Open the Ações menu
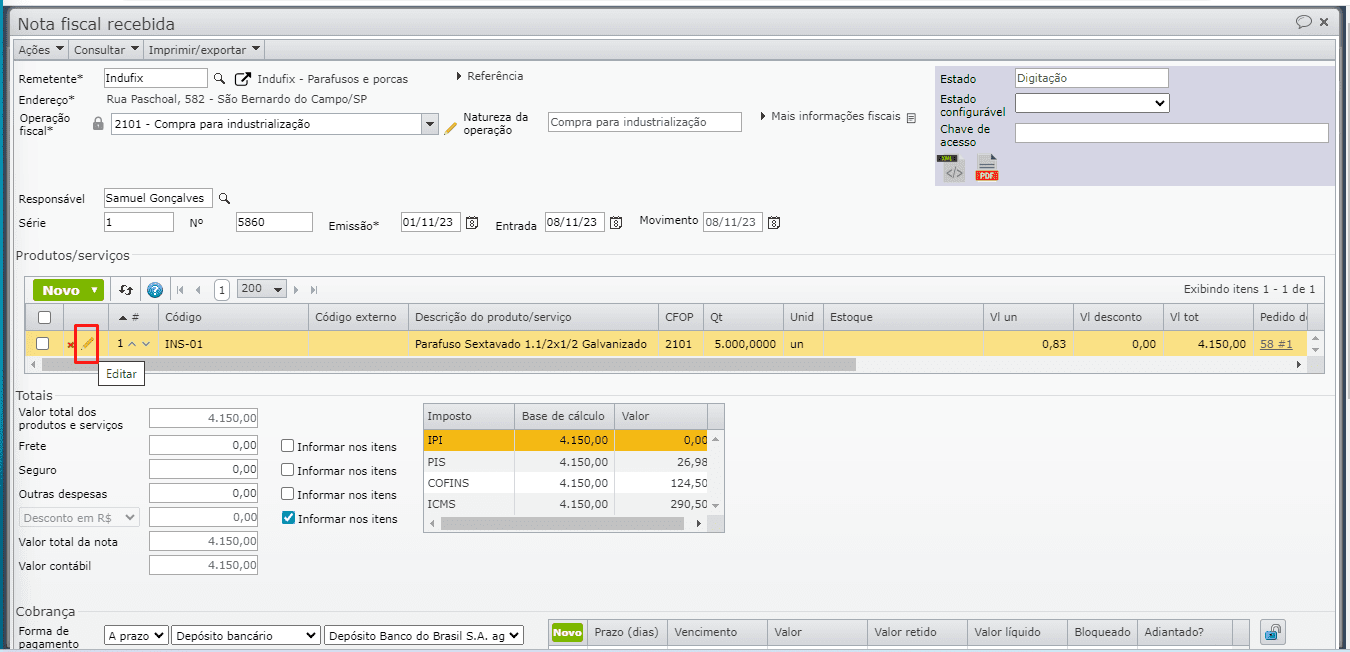This screenshot has width=1350, height=652. 41,49
